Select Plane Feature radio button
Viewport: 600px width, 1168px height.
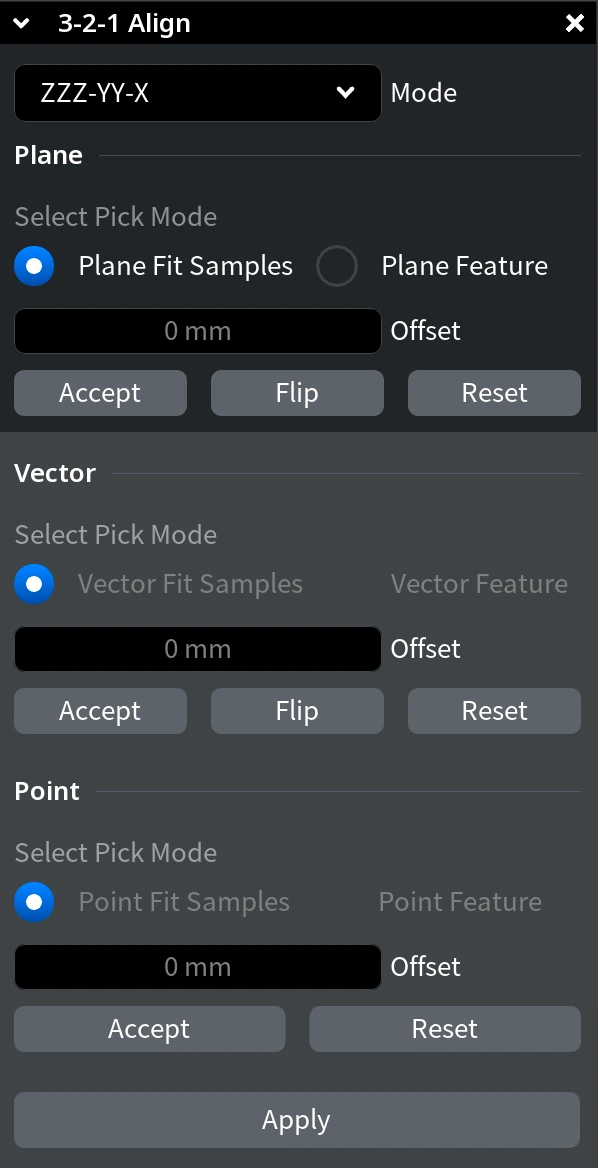(x=337, y=266)
